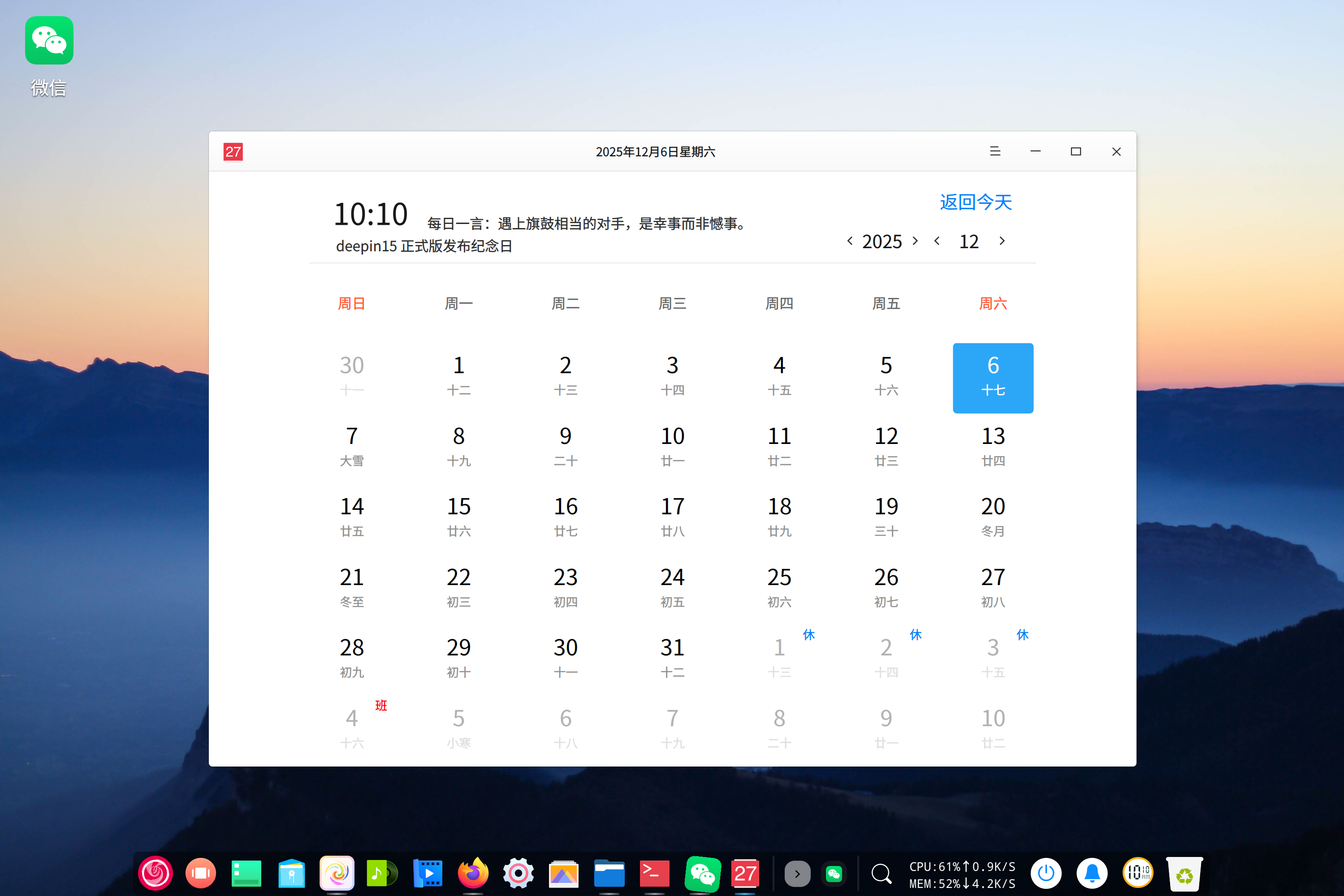This screenshot has height=896, width=1344.
Task: Select December 15 廿六
Action: (x=458, y=517)
